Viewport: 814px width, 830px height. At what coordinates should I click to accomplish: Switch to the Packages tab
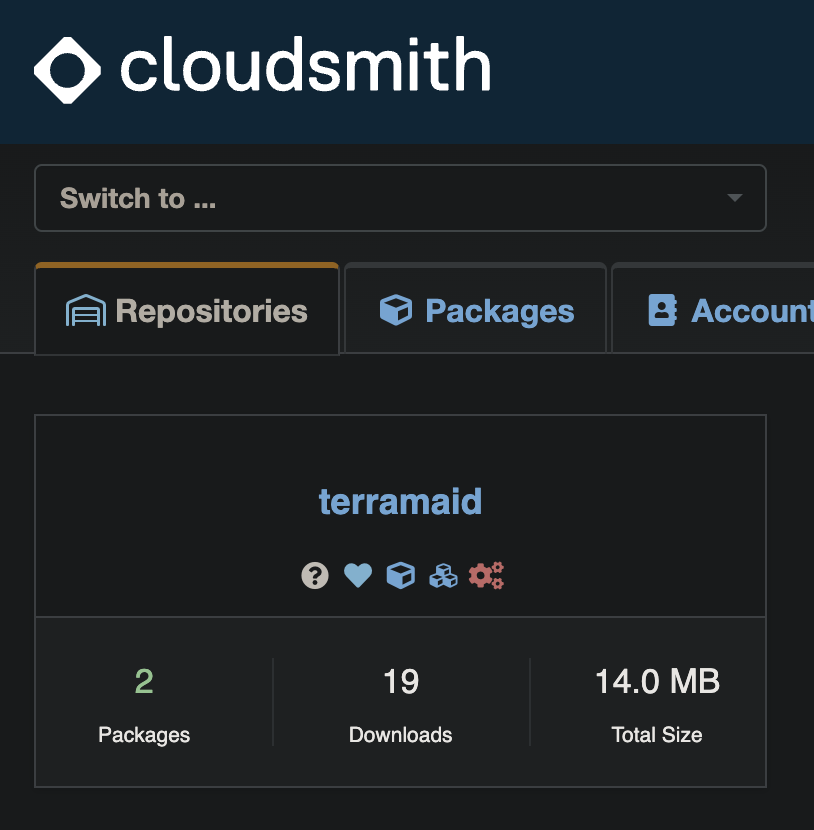tap(475, 310)
